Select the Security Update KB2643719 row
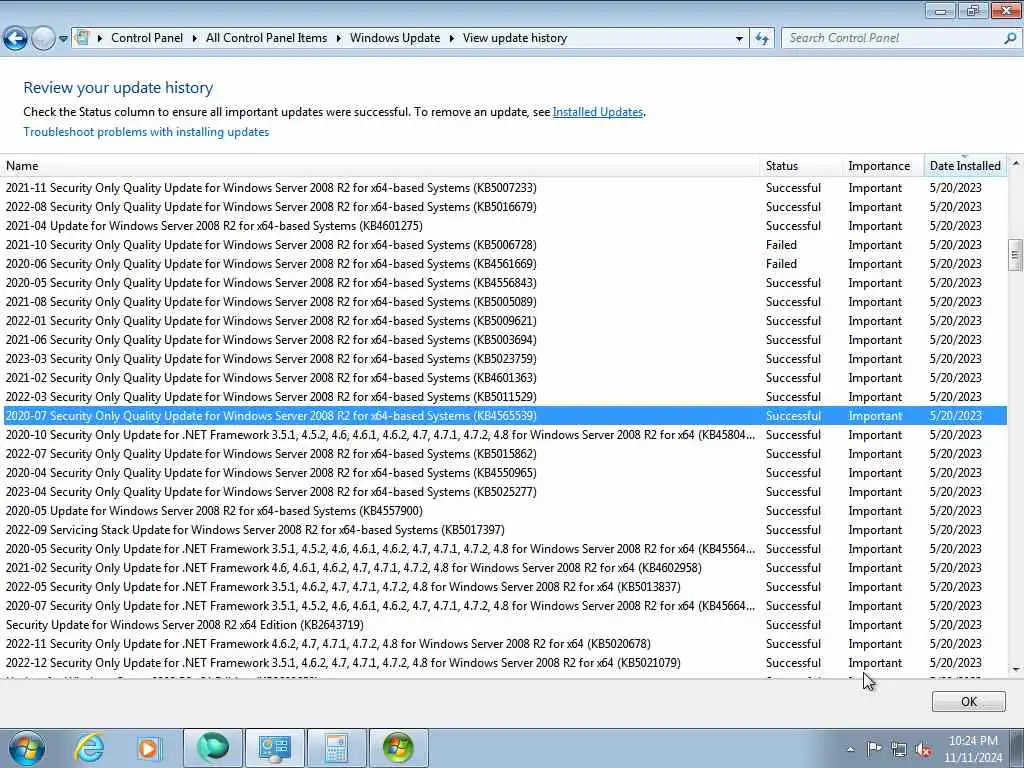1024x768 pixels. tap(505, 624)
